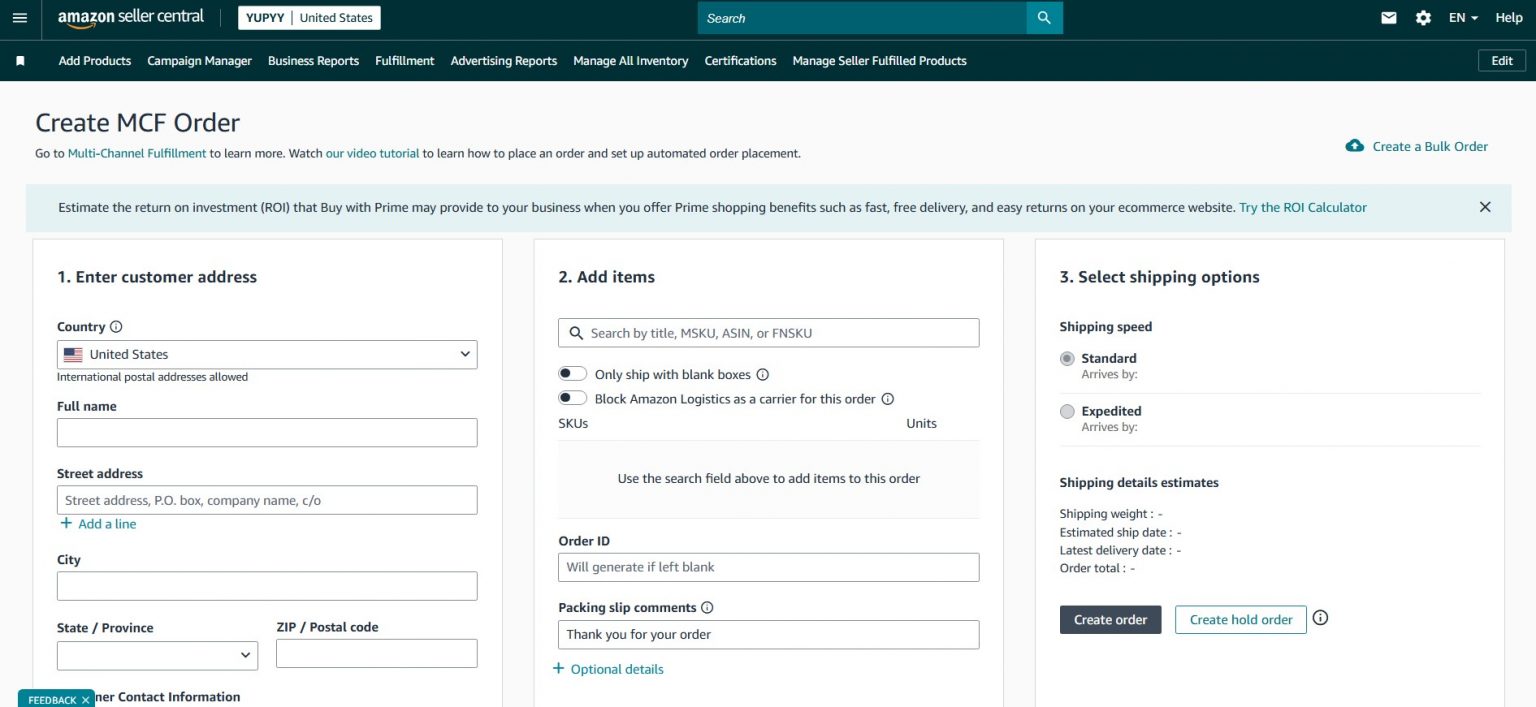Open the EN language dropdown
Image resolution: width=1536 pixels, height=707 pixels.
click(1461, 17)
